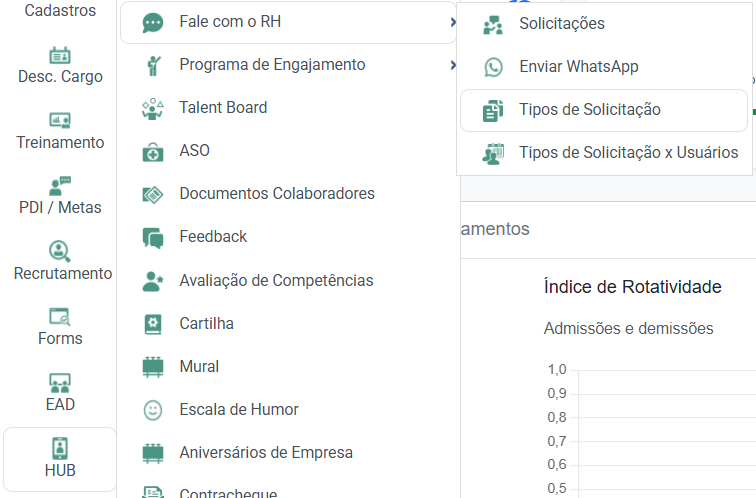Expand the Fale com o RH submenu arrow
Screen dimensions: 756x498
pos(454,22)
